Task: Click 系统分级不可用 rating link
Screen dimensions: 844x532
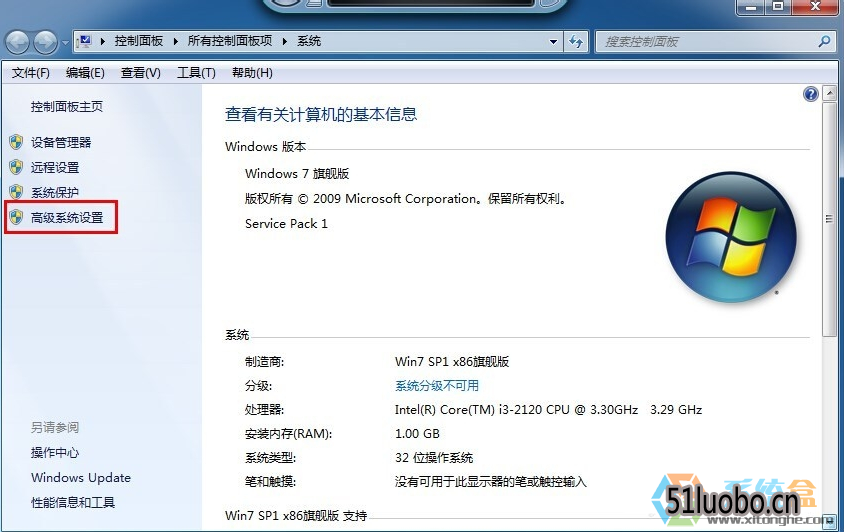Action: coord(437,386)
